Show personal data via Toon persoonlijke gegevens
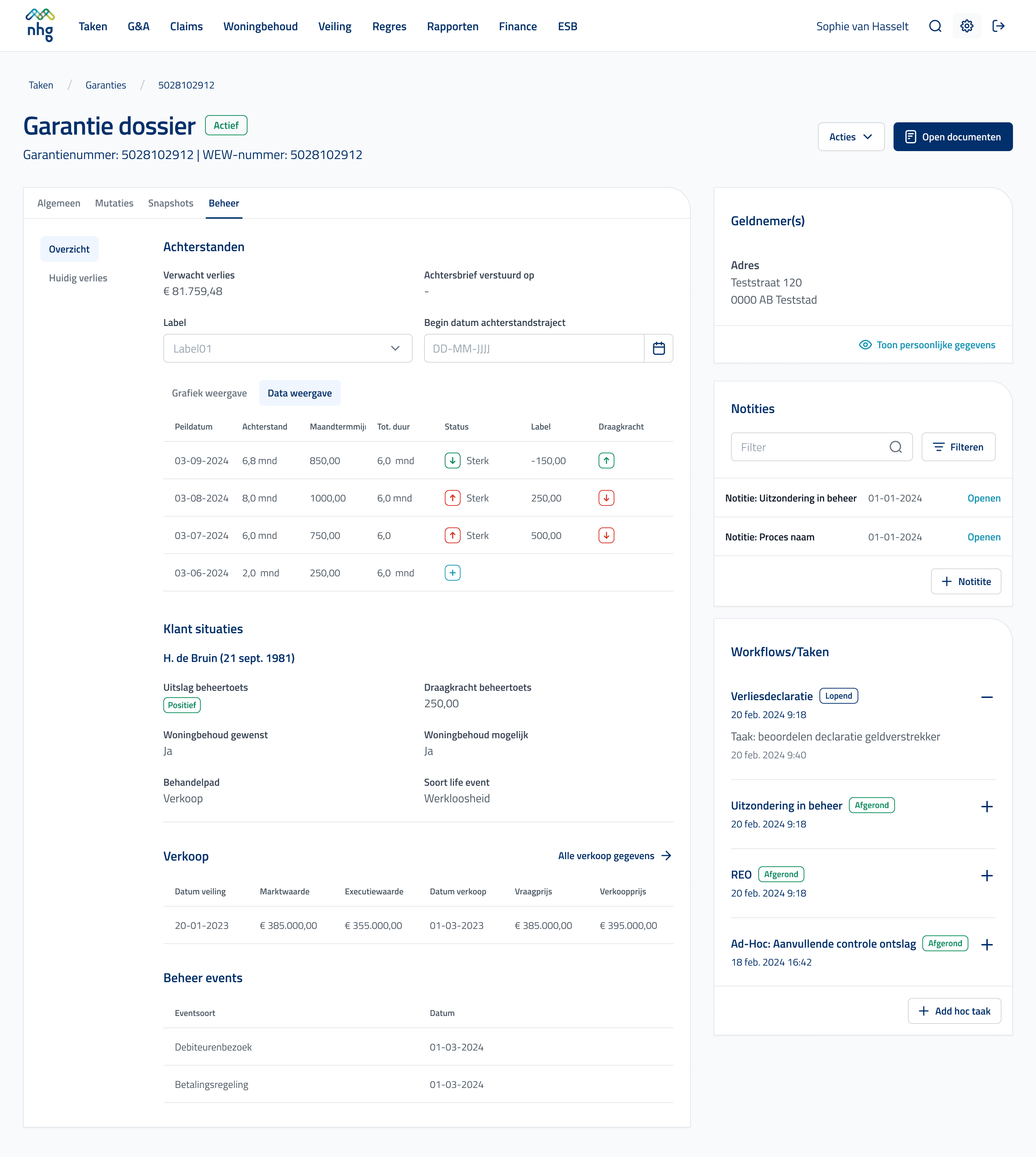The height and width of the screenshot is (1157, 1036). [x=927, y=345]
